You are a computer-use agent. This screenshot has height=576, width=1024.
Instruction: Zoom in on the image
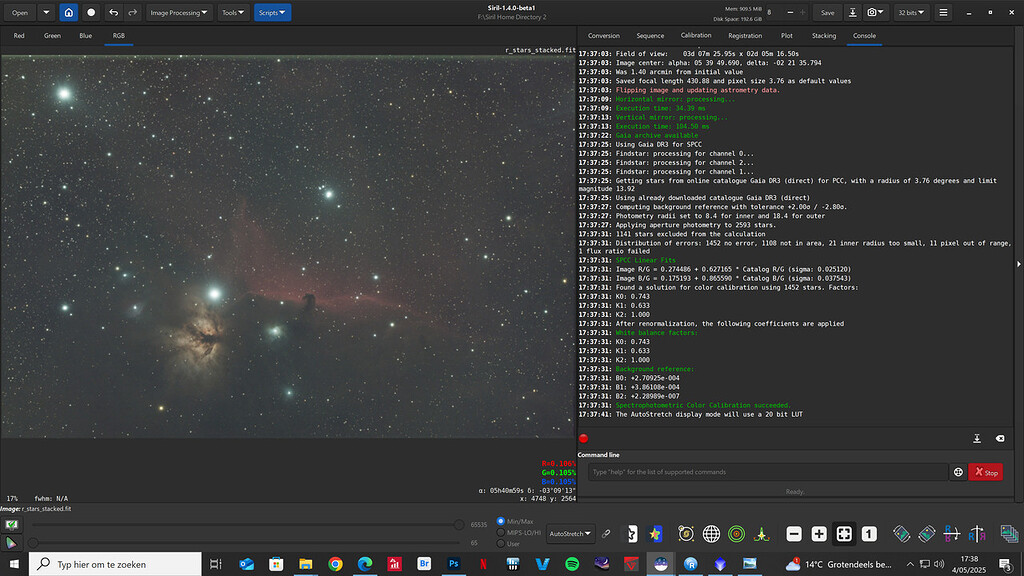click(818, 532)
